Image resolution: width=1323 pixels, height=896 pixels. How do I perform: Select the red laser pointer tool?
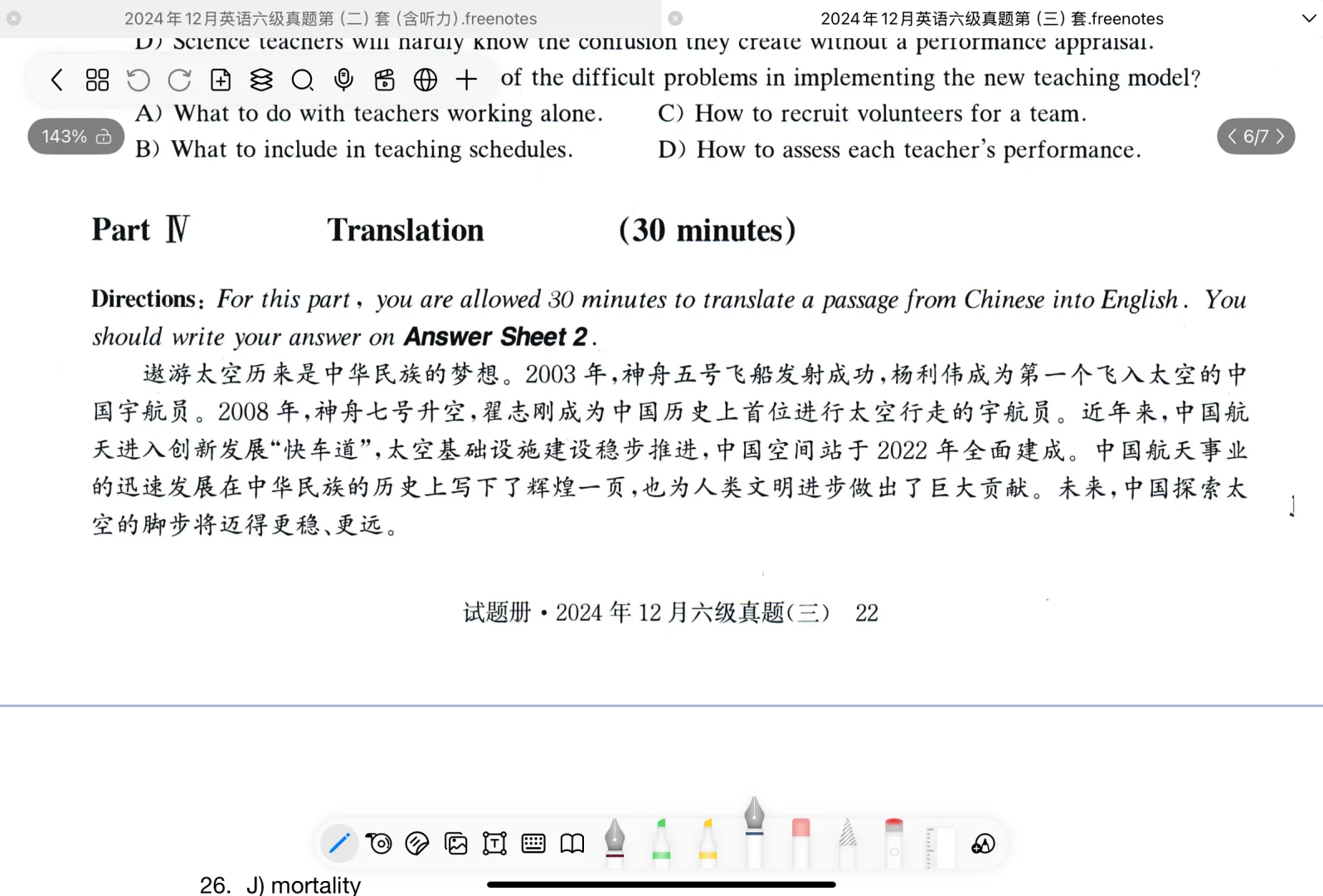pyautogui.click(x=893, y=842)
